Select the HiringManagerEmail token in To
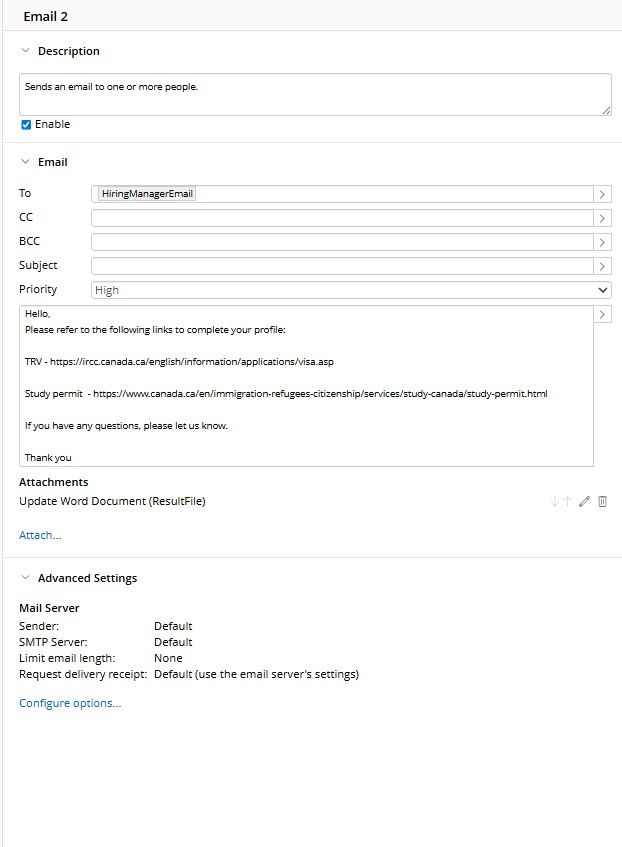 147,194
